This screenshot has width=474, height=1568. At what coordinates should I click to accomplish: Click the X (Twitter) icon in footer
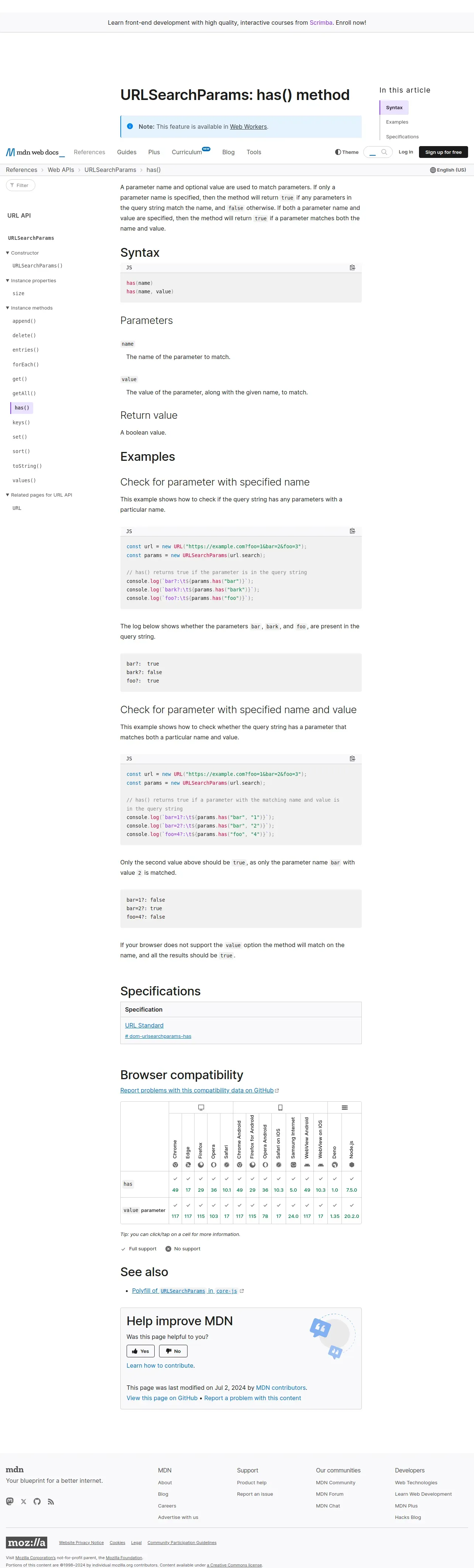[x=24, y=1502]
